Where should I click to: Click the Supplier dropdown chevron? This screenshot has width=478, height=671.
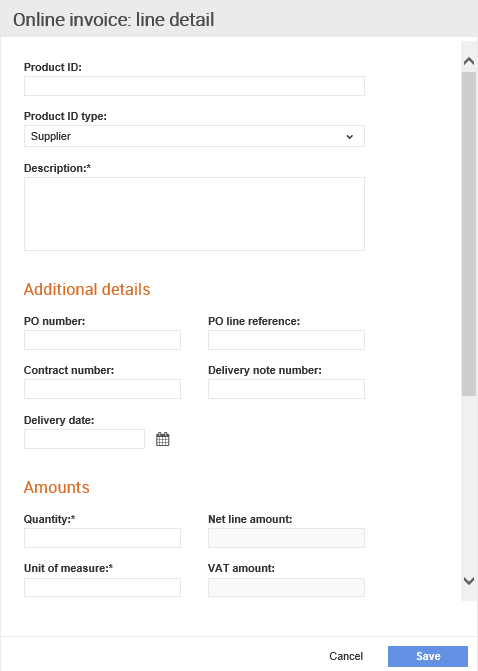coord(350,137)
